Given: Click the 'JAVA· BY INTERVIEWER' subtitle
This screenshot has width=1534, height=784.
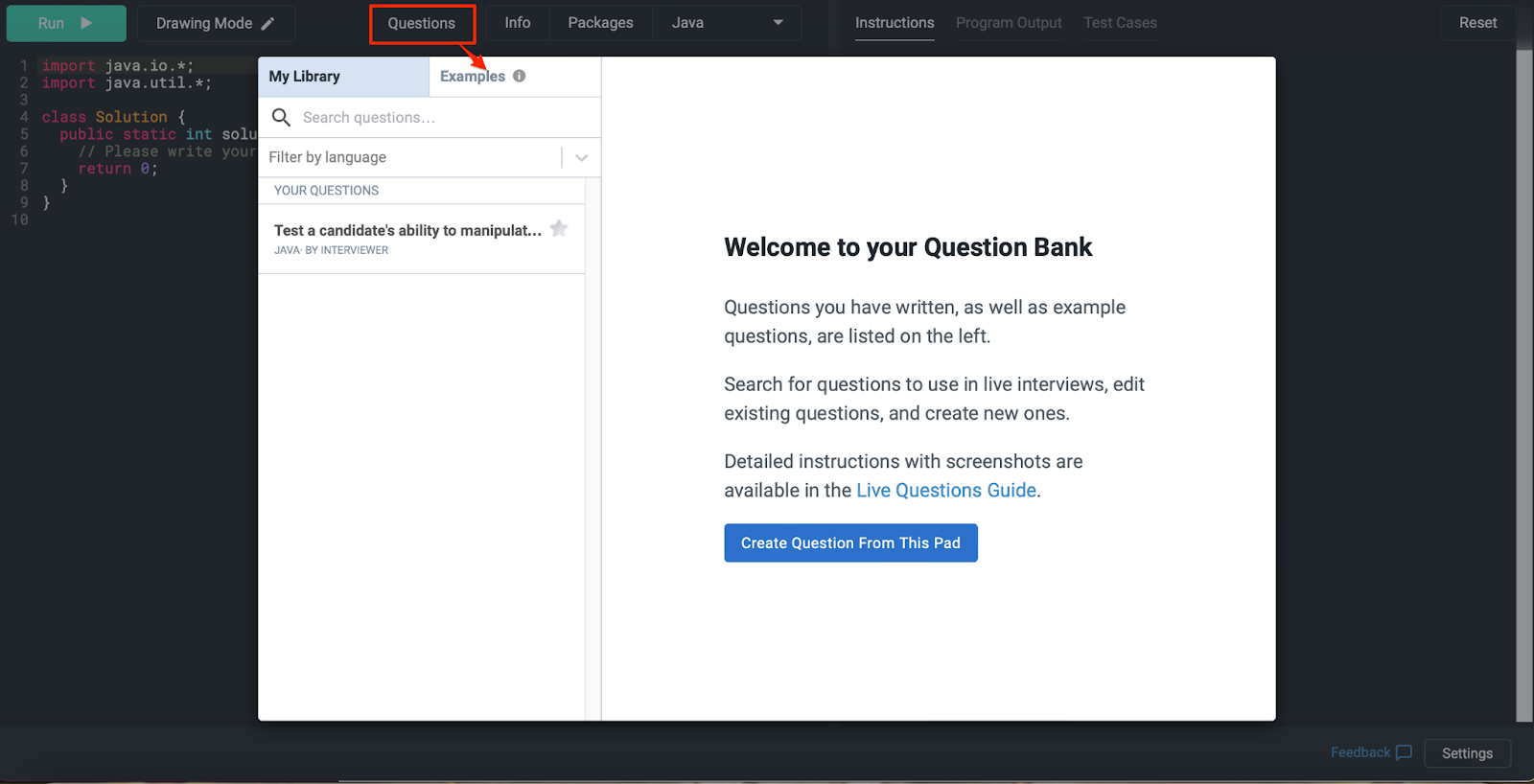Looking at the screenshot, I should pos(331,250).
